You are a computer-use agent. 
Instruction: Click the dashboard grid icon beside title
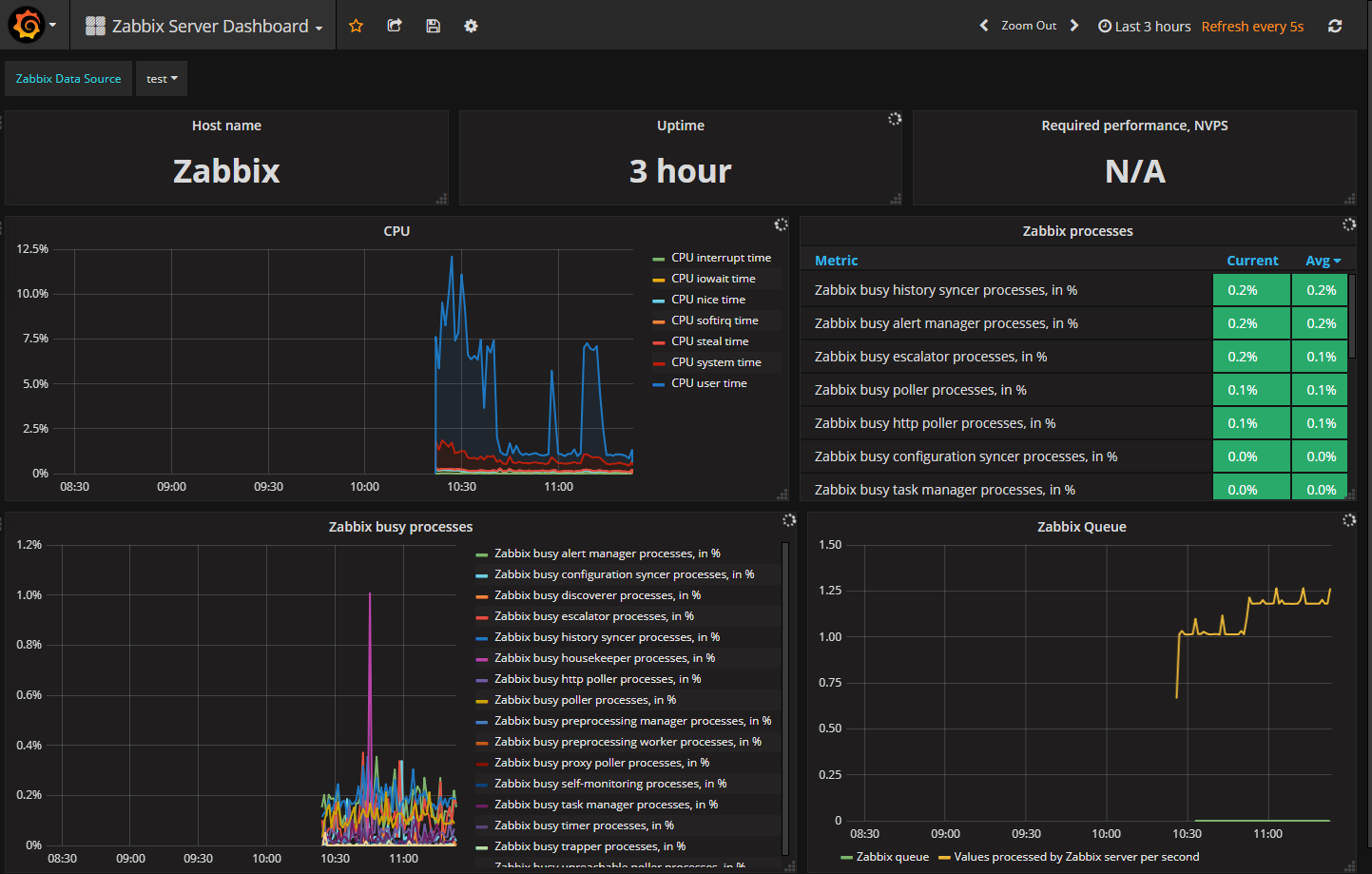[95, 26]
